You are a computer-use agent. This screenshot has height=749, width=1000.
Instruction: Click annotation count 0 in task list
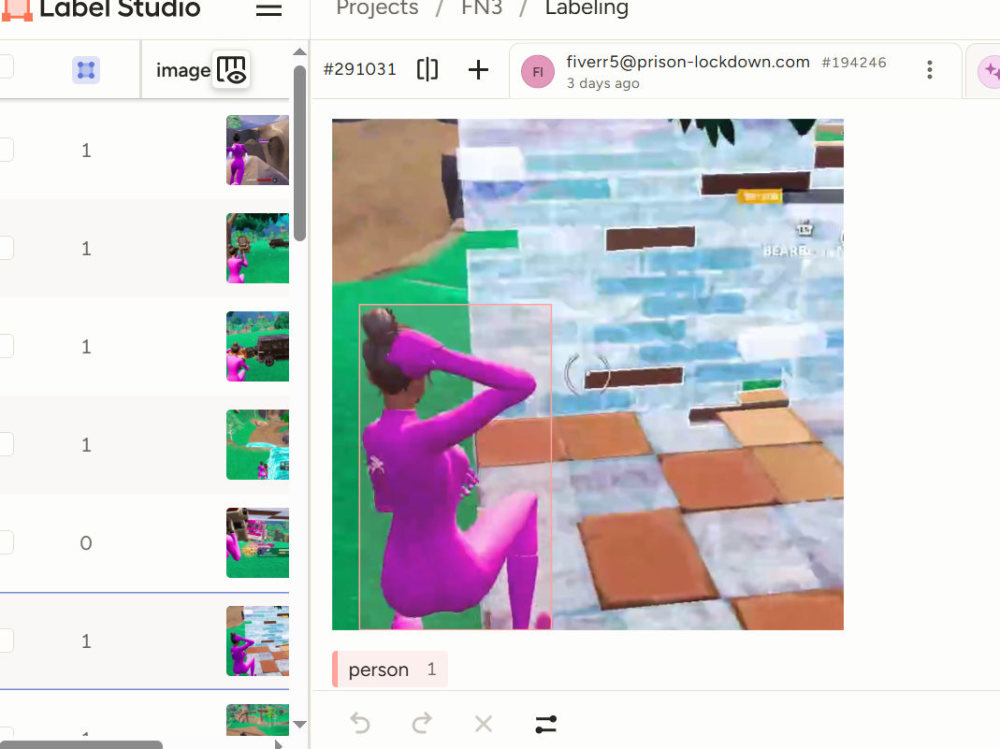pos(85,543)
